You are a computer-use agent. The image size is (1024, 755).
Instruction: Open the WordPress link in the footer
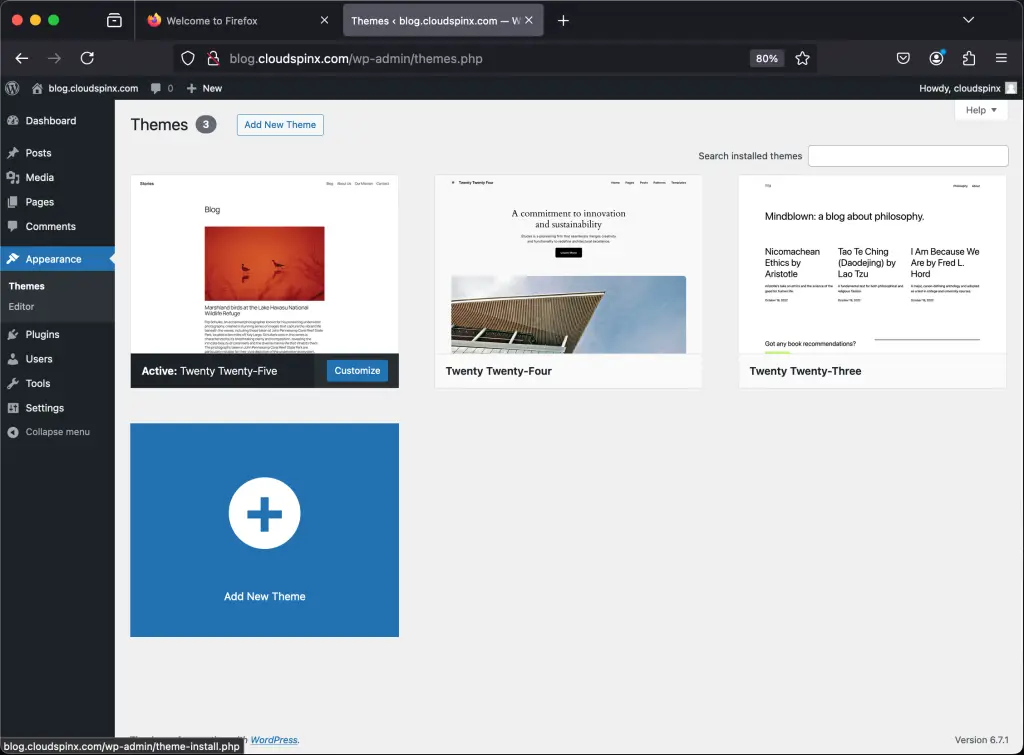pyautogui.click(x=273, y=739)
